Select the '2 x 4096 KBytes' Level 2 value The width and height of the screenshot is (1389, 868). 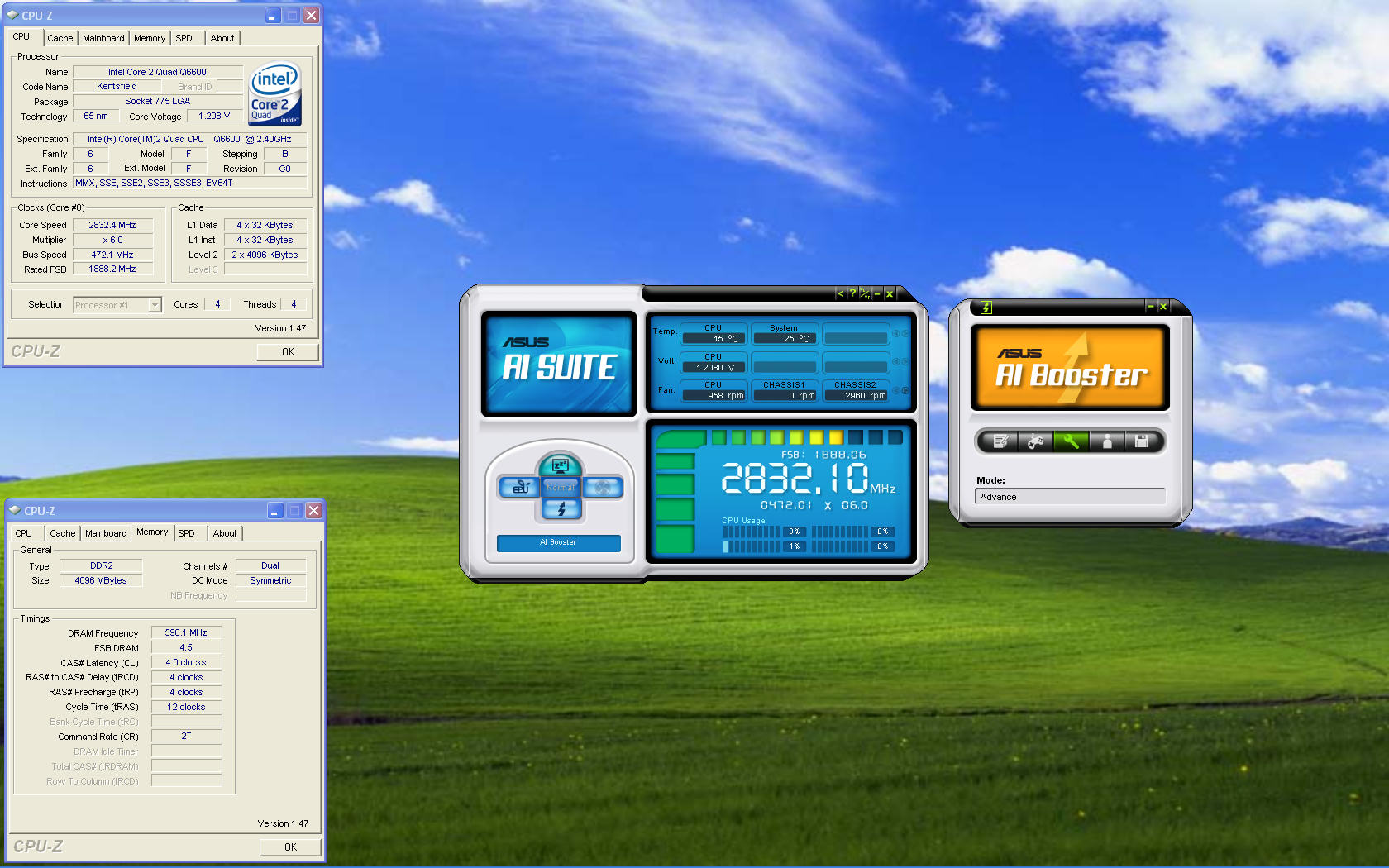coord(265,255)
